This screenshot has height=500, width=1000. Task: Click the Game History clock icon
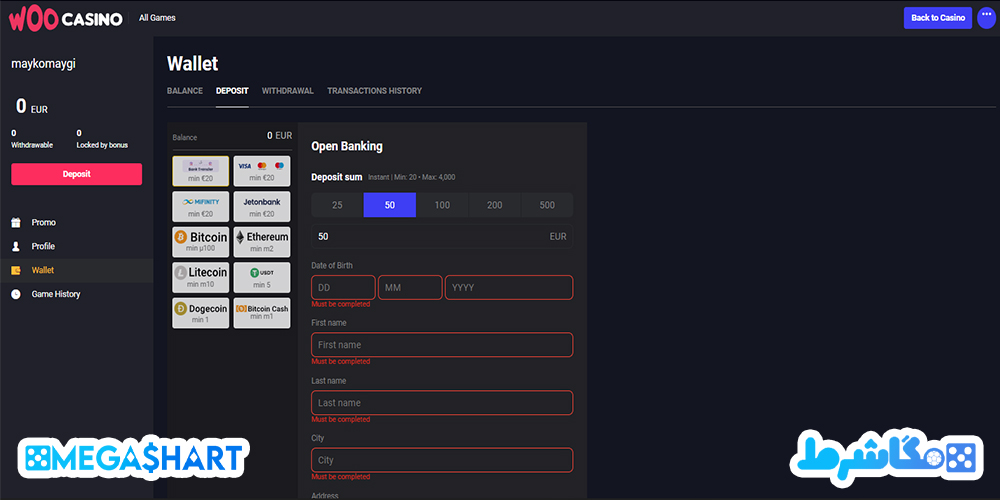click(x=16, y=294)
